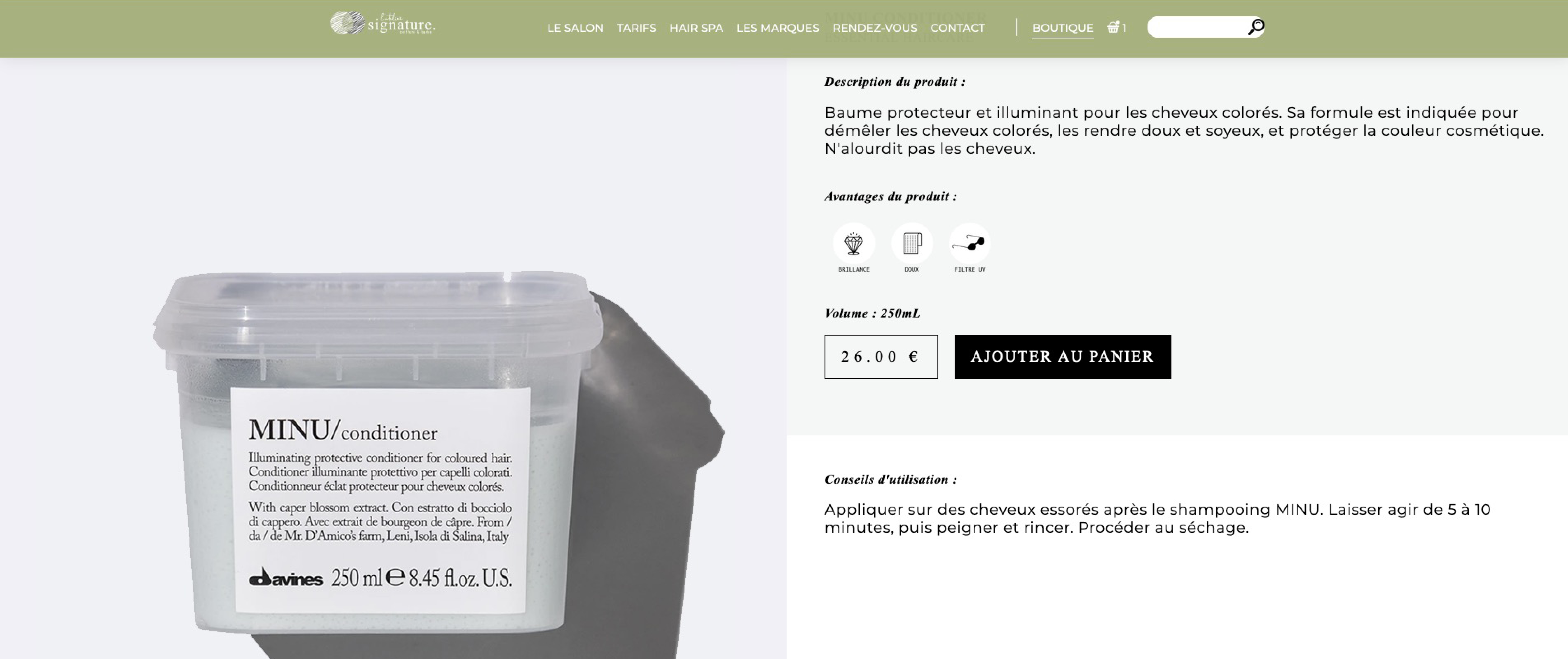Click the 26.00 € price box
The width and height of the screenshot is (1568, 659).
(881, 357)
